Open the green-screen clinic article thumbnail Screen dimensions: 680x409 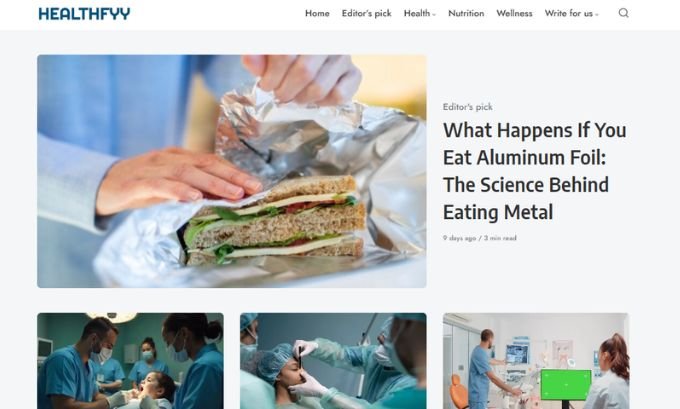[536, 361]
